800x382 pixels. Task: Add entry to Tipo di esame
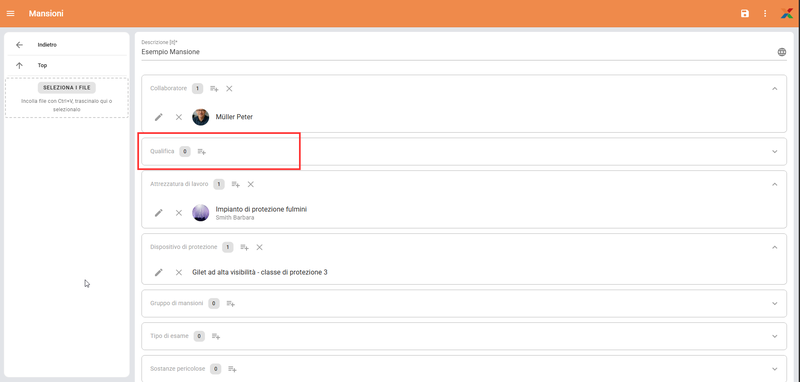(216, 336)
